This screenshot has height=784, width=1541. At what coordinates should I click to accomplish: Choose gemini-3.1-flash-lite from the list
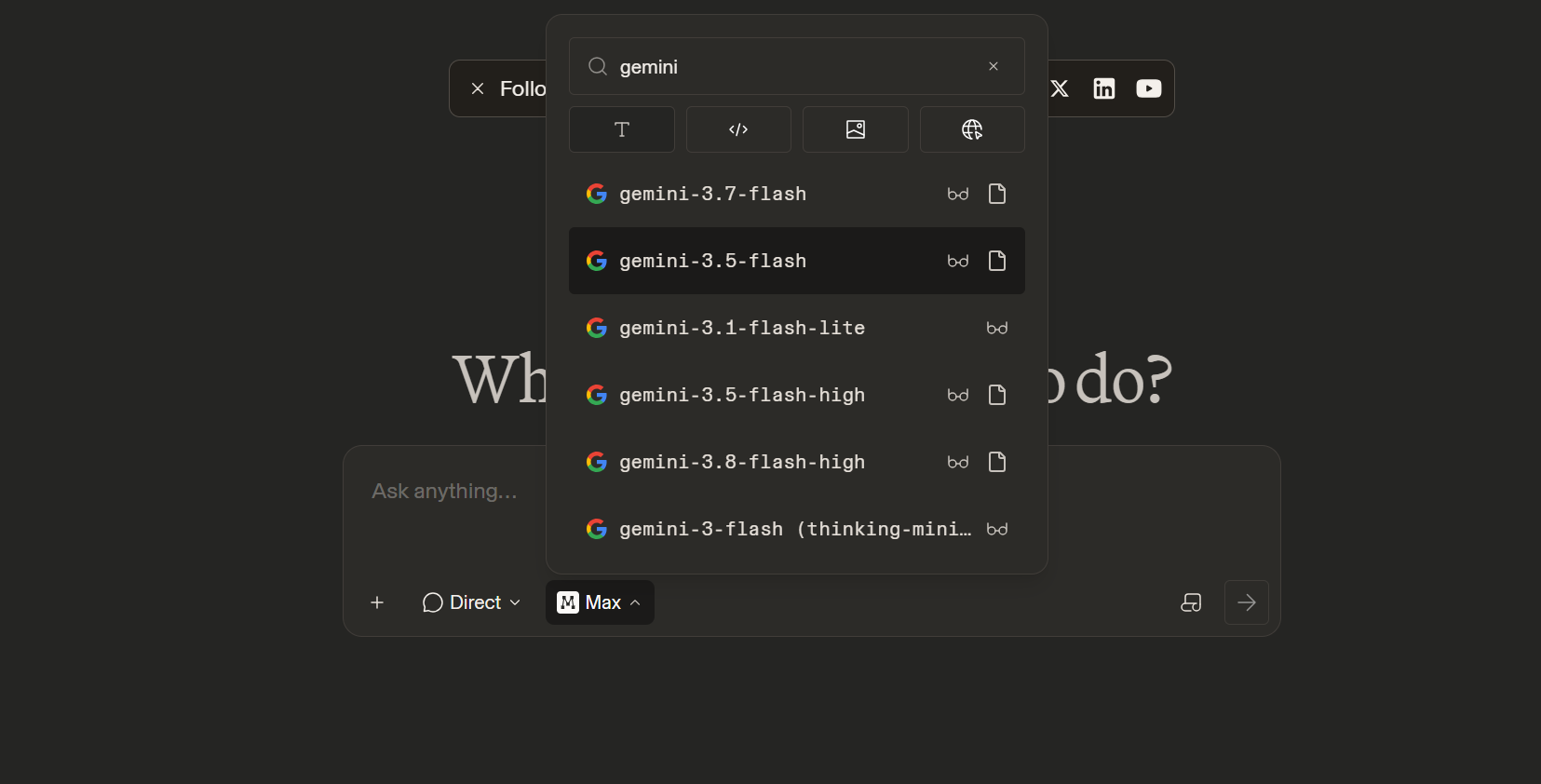[x=796, y=328]
